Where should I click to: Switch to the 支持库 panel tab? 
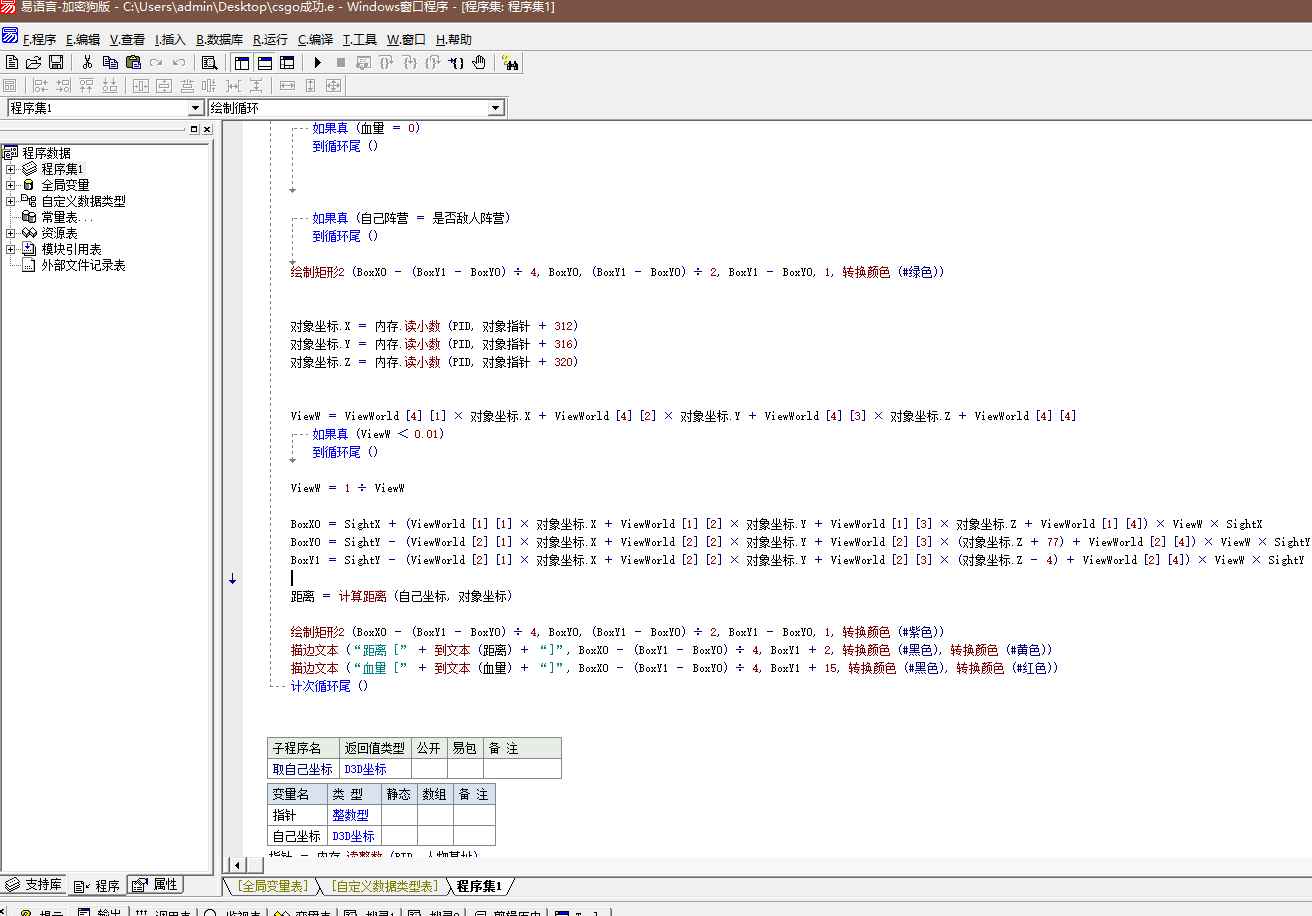pyautogui.click(x=36, y=885)
